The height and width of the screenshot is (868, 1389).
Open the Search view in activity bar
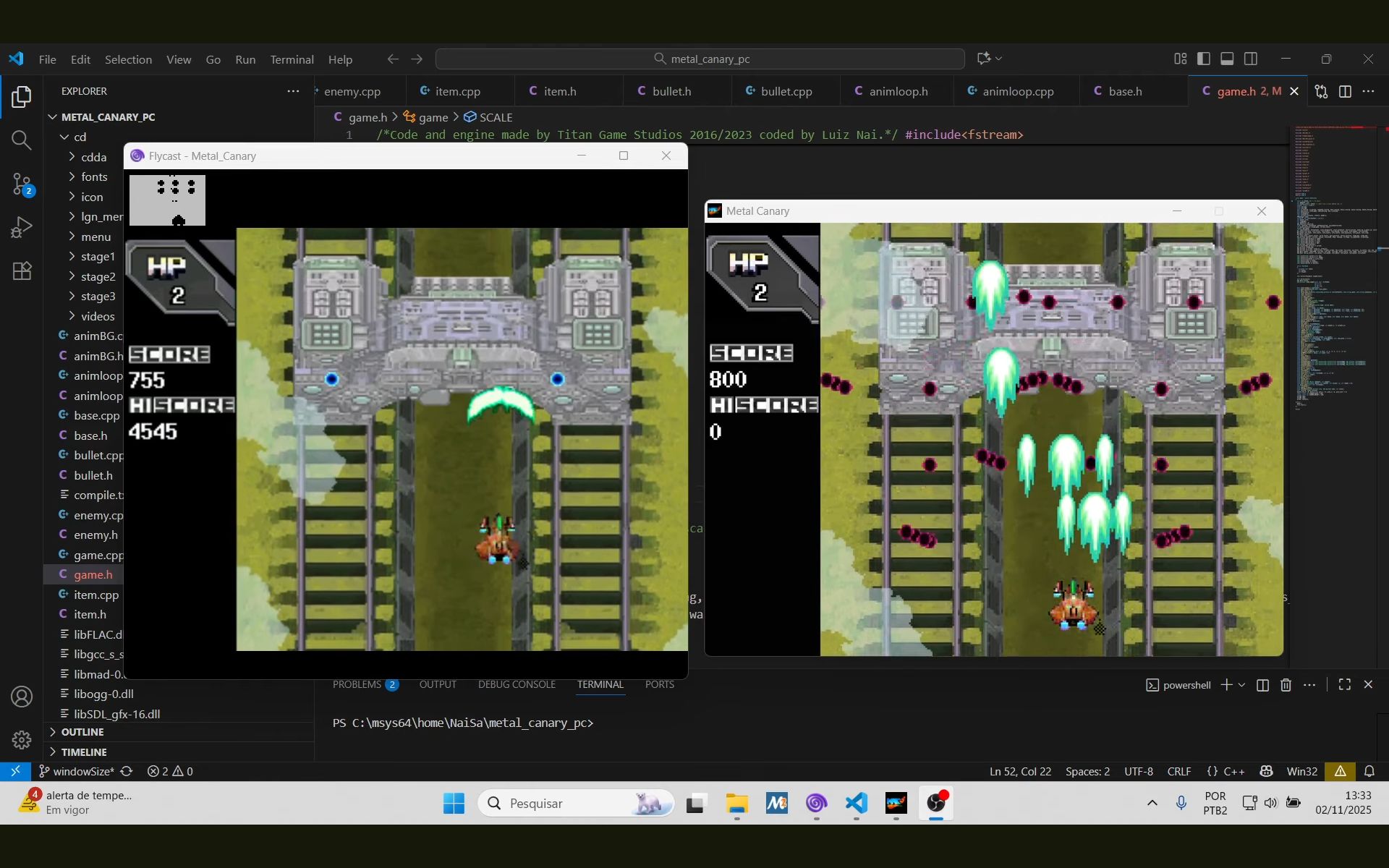coord(22,140)
